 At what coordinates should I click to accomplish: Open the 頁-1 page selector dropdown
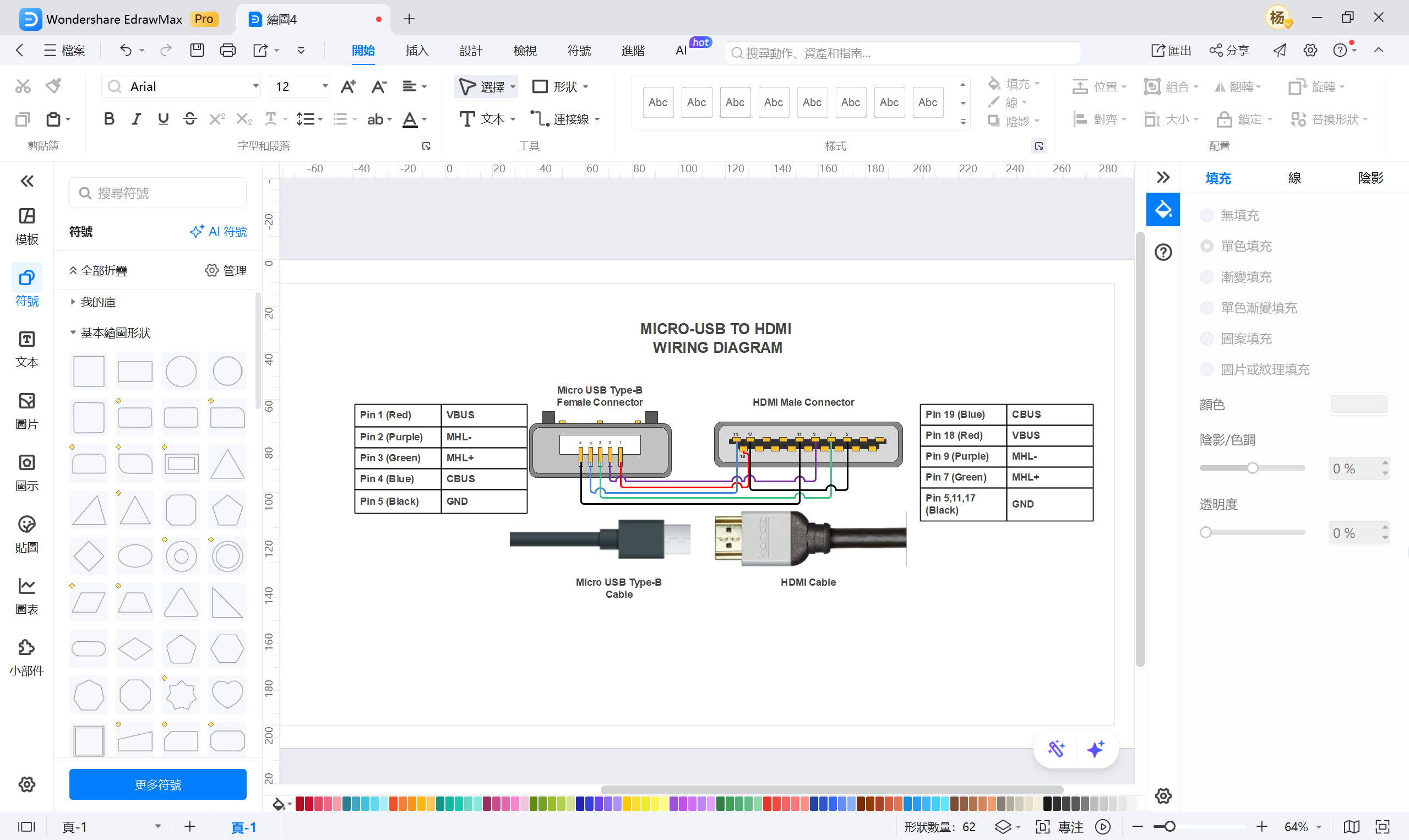pos(159,826)
